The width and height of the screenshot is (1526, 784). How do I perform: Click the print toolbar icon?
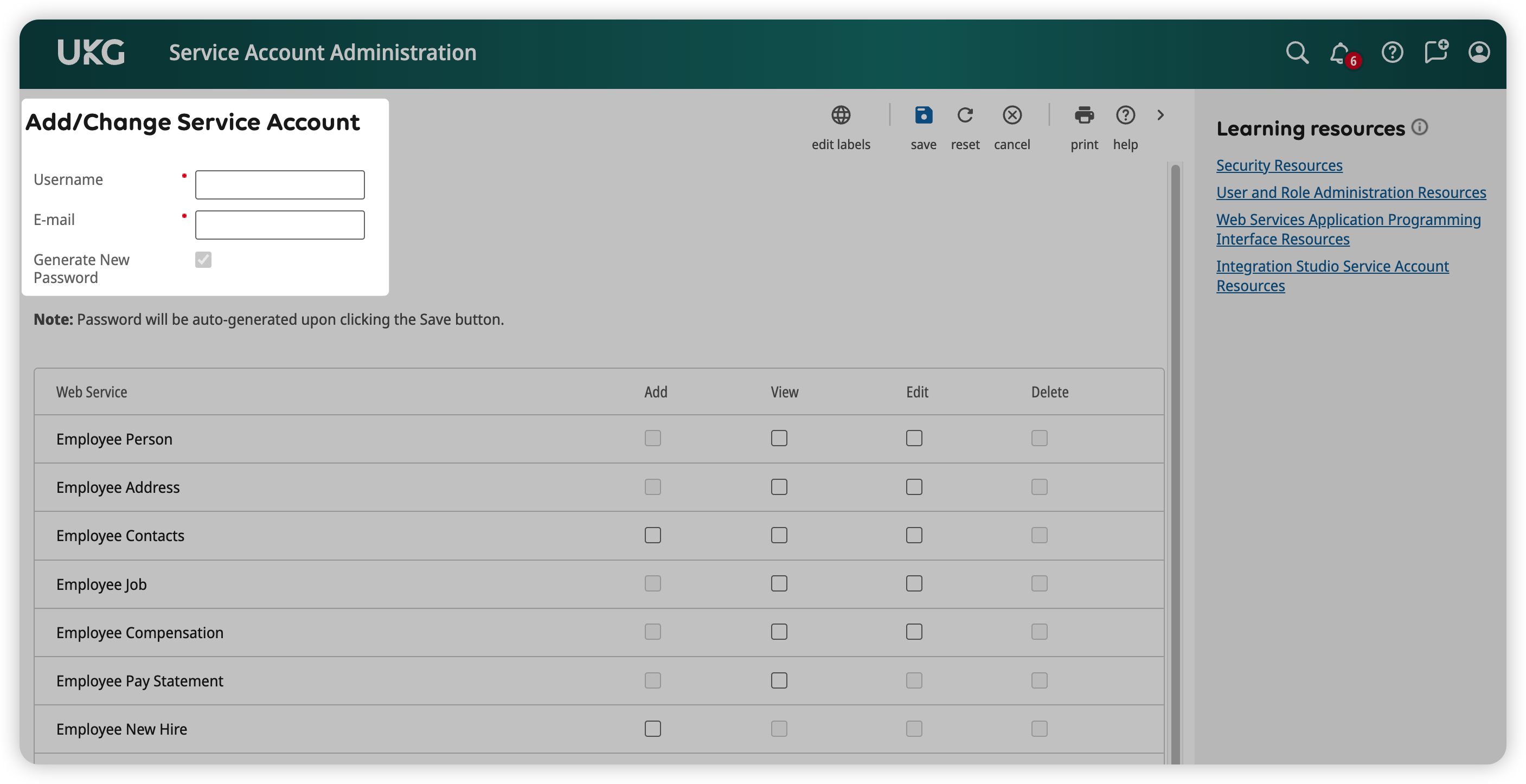coord(1083,115)
